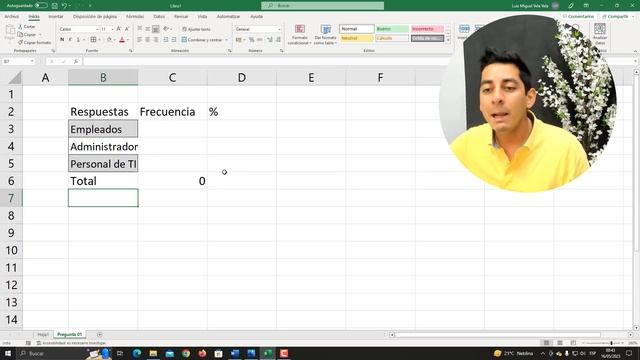Click the bottom align icon
This screenshot has height=360, width=640.
156,29
